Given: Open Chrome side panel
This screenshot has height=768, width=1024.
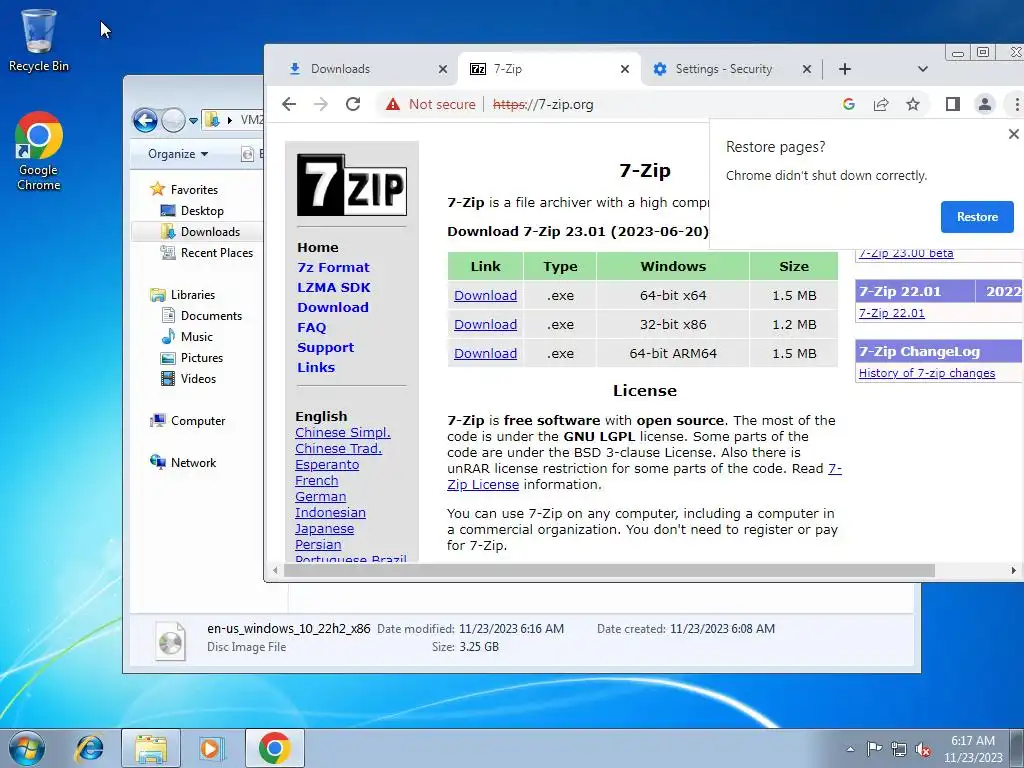Looking at the screenshot, I should click(x=952, y=104).
